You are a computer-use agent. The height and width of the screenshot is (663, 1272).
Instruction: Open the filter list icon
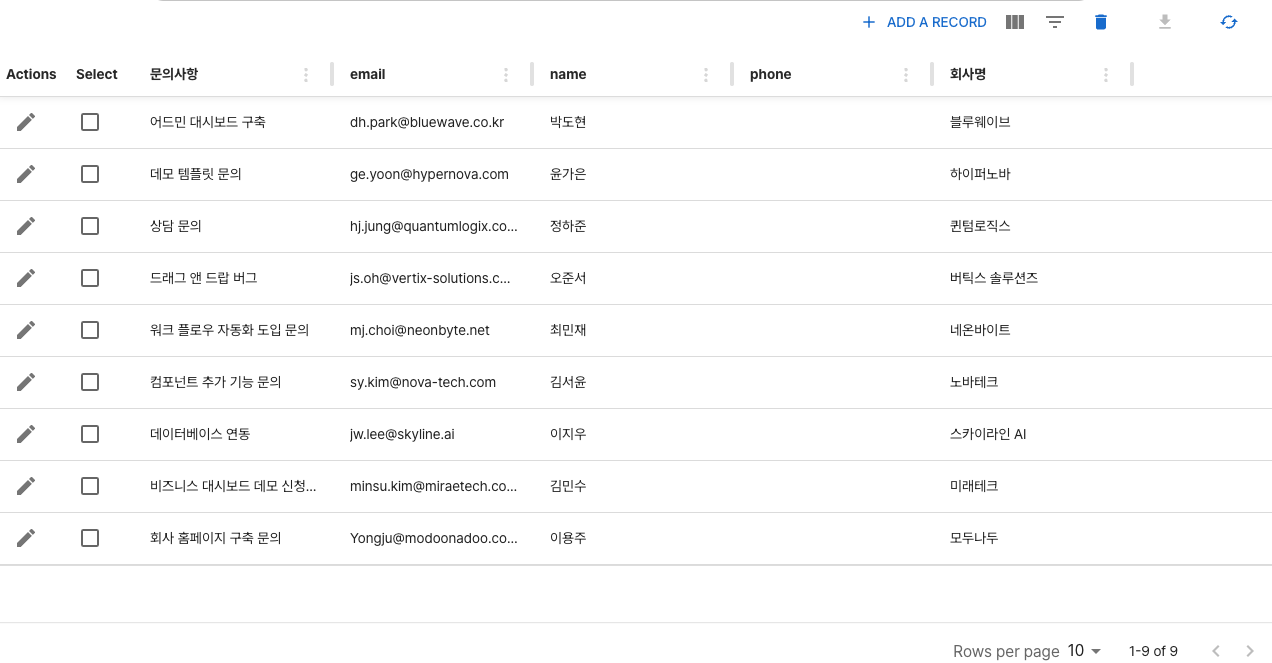tap(1055, 22)
